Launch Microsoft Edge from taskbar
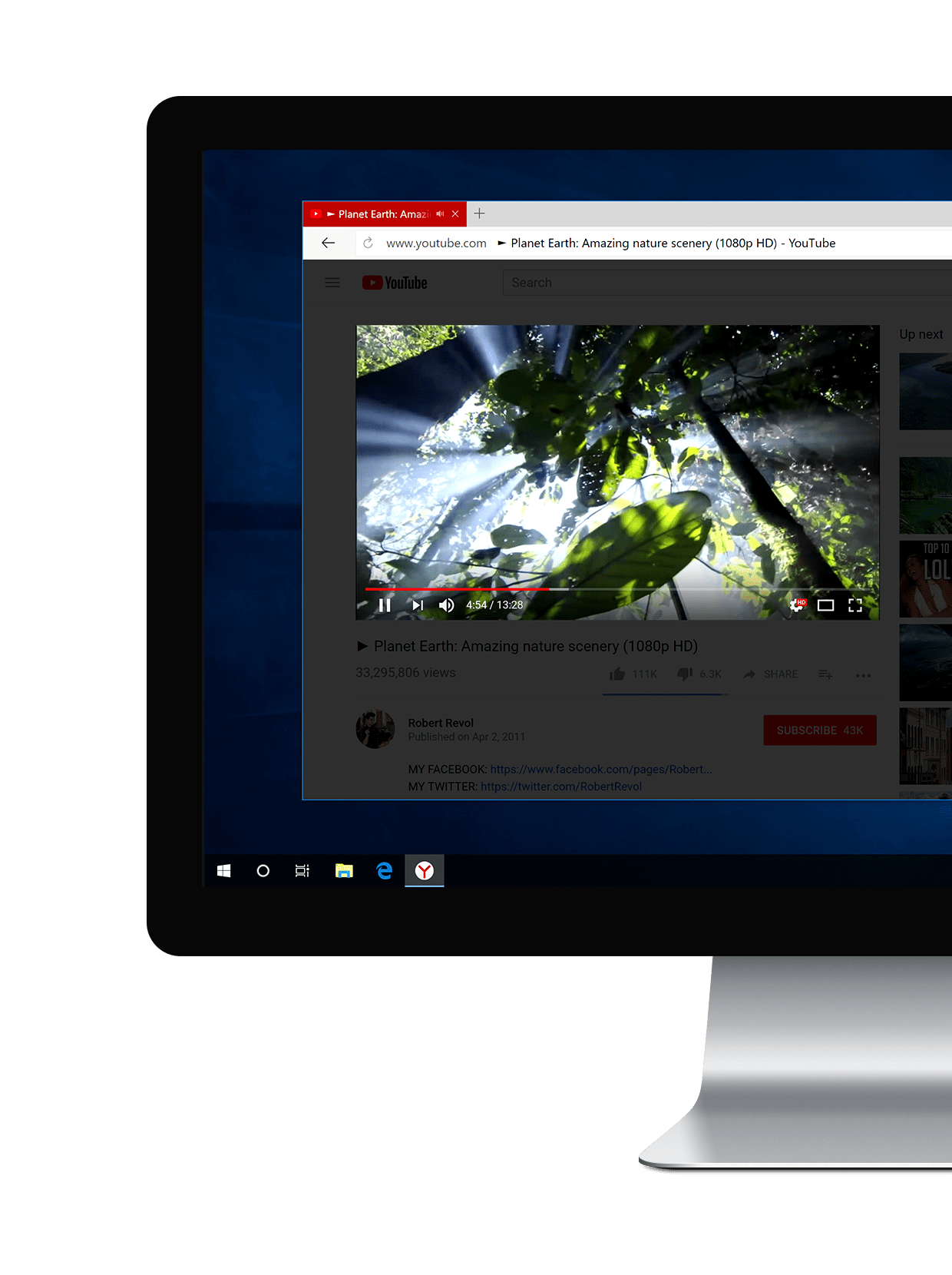Image resolution: width=952 pixels, height=1275 pixels. [x=385, y=870]
